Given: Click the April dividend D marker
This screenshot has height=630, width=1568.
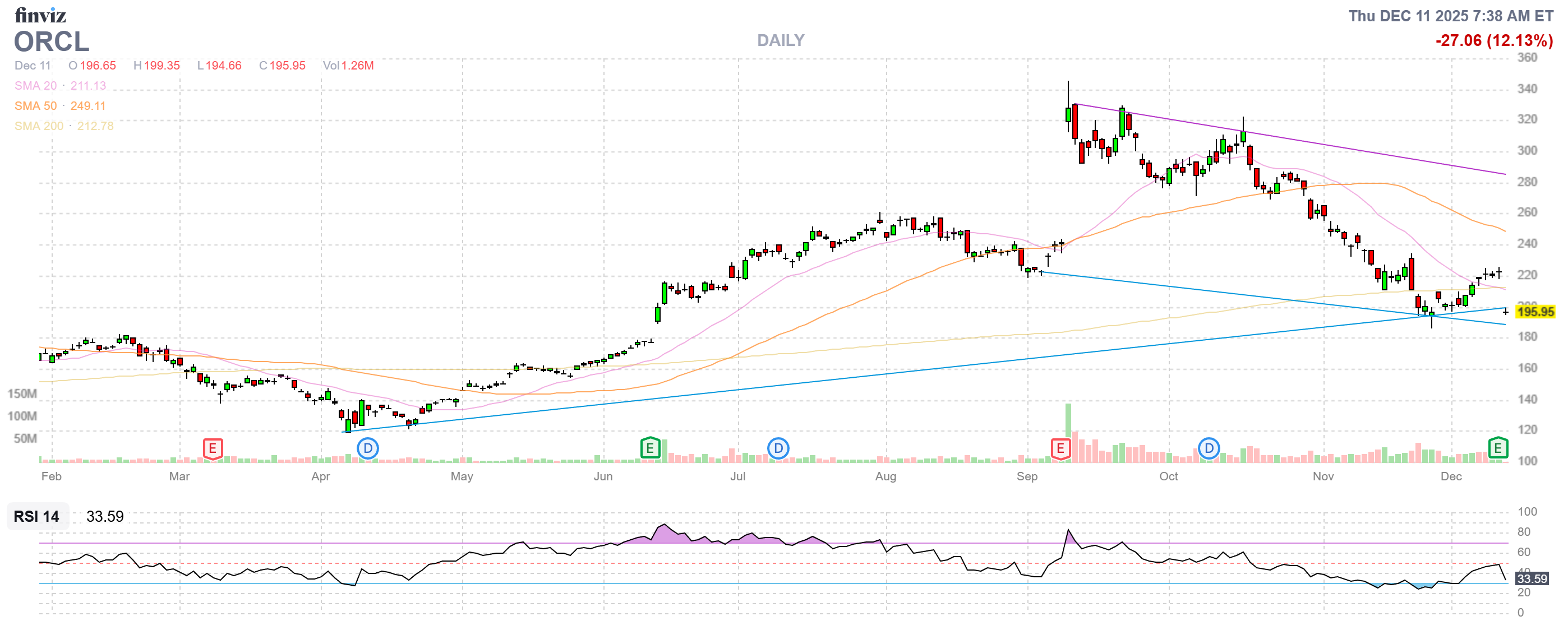Looking at the screenshot, I should (368, 450).
